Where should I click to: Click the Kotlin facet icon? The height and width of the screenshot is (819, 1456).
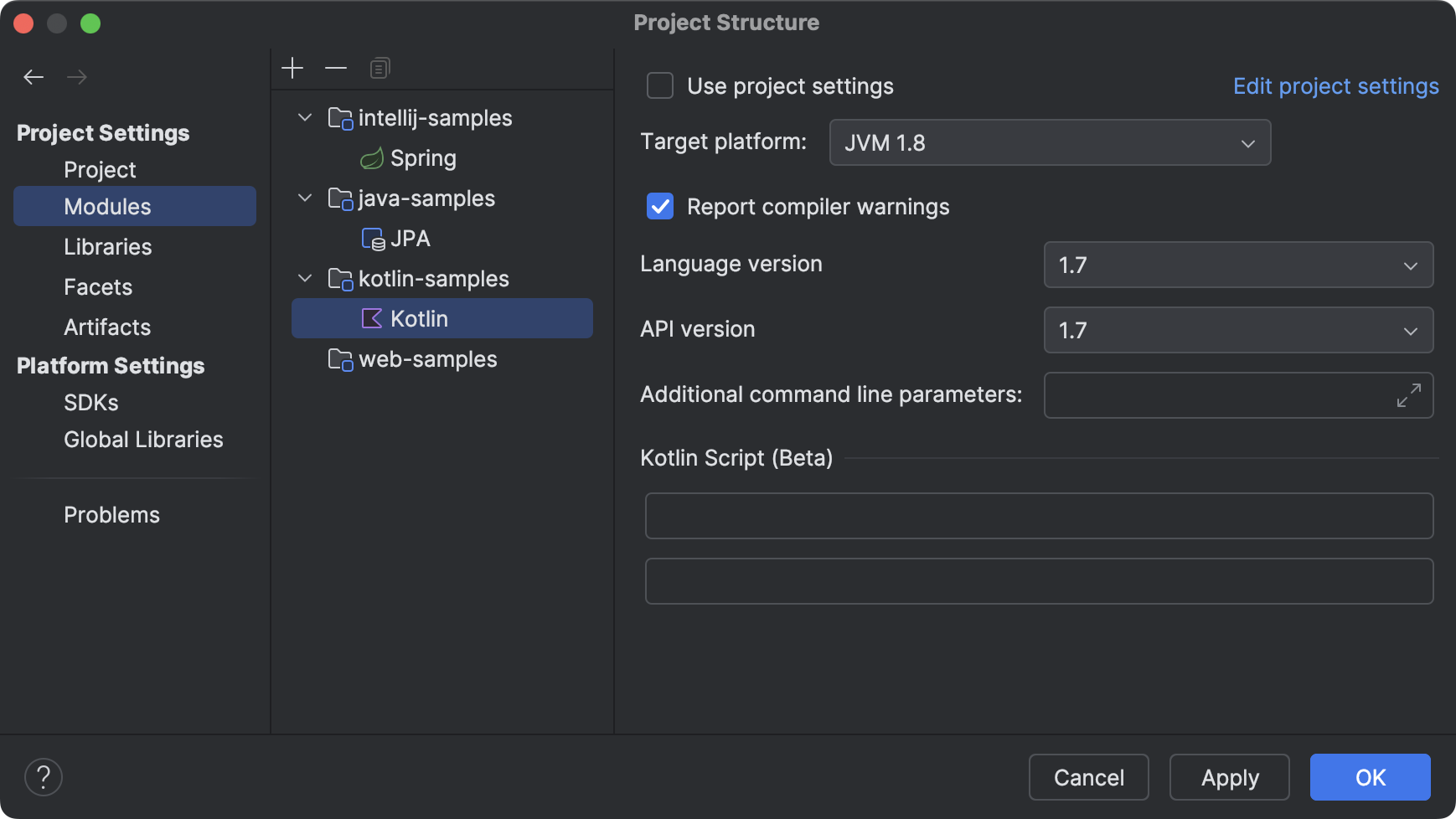(x=371, y=318)
